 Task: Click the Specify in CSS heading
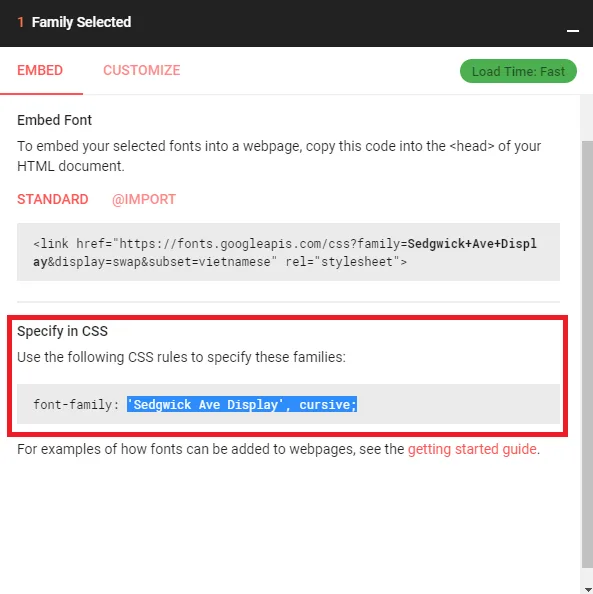coord(63,331)
